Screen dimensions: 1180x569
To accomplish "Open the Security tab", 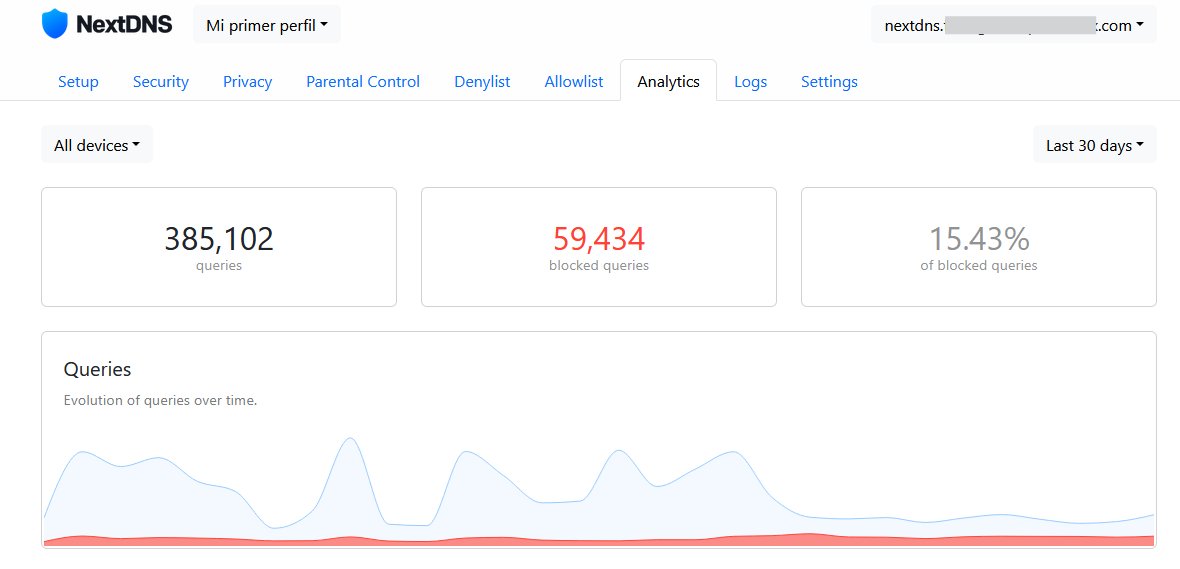I will tap(160, 81).
